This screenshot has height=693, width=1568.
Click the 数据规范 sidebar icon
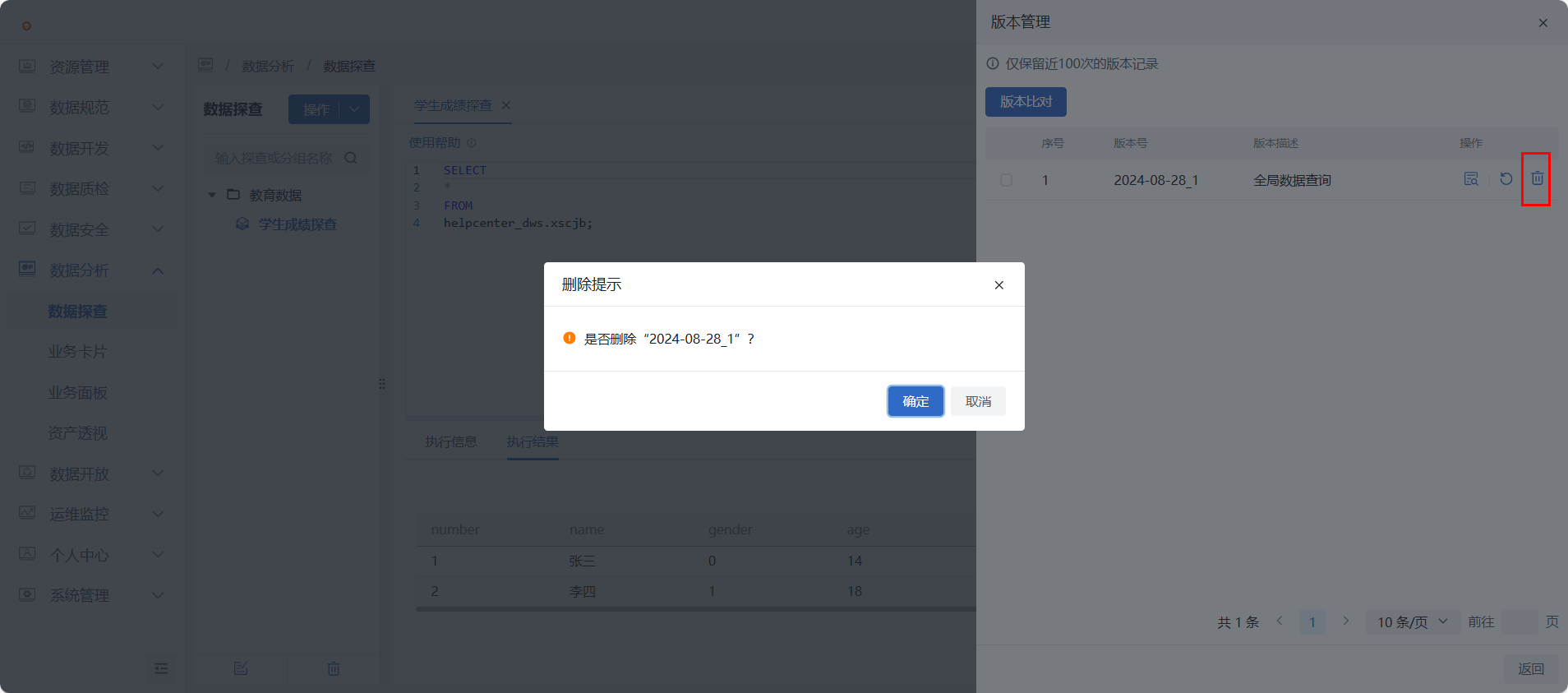click(27, 106)
